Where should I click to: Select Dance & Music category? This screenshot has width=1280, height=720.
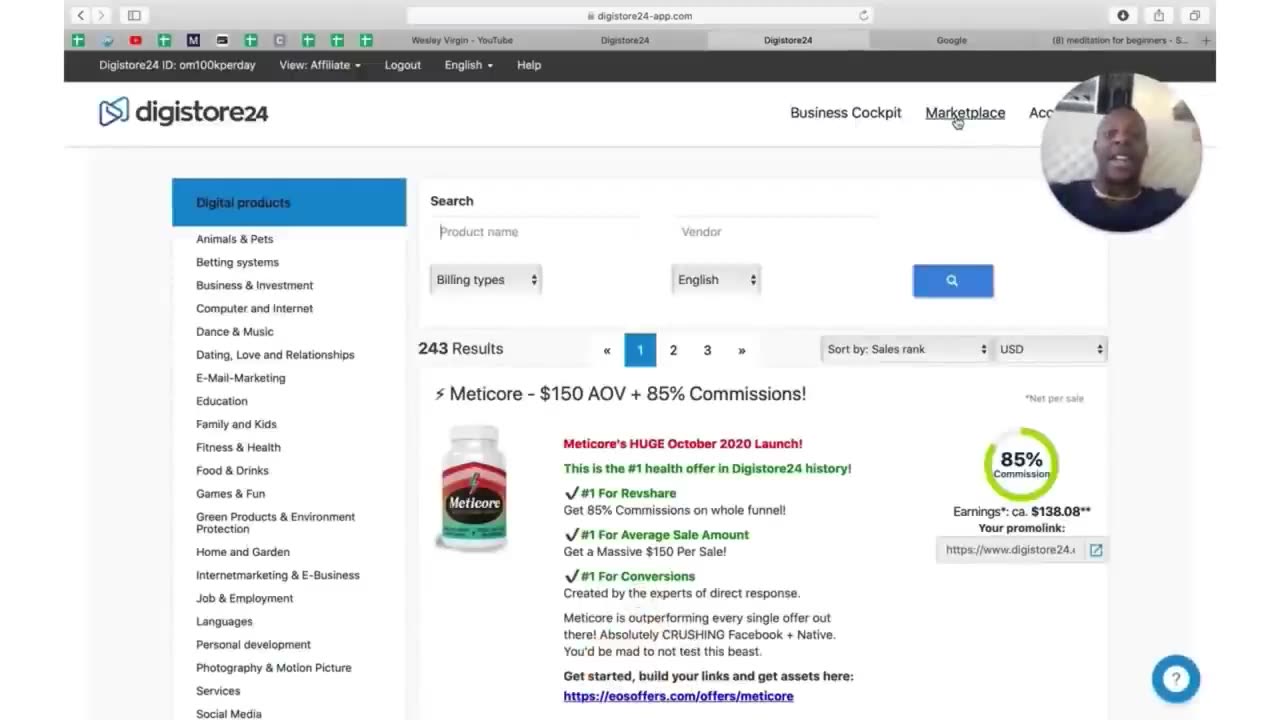(234, 331)
